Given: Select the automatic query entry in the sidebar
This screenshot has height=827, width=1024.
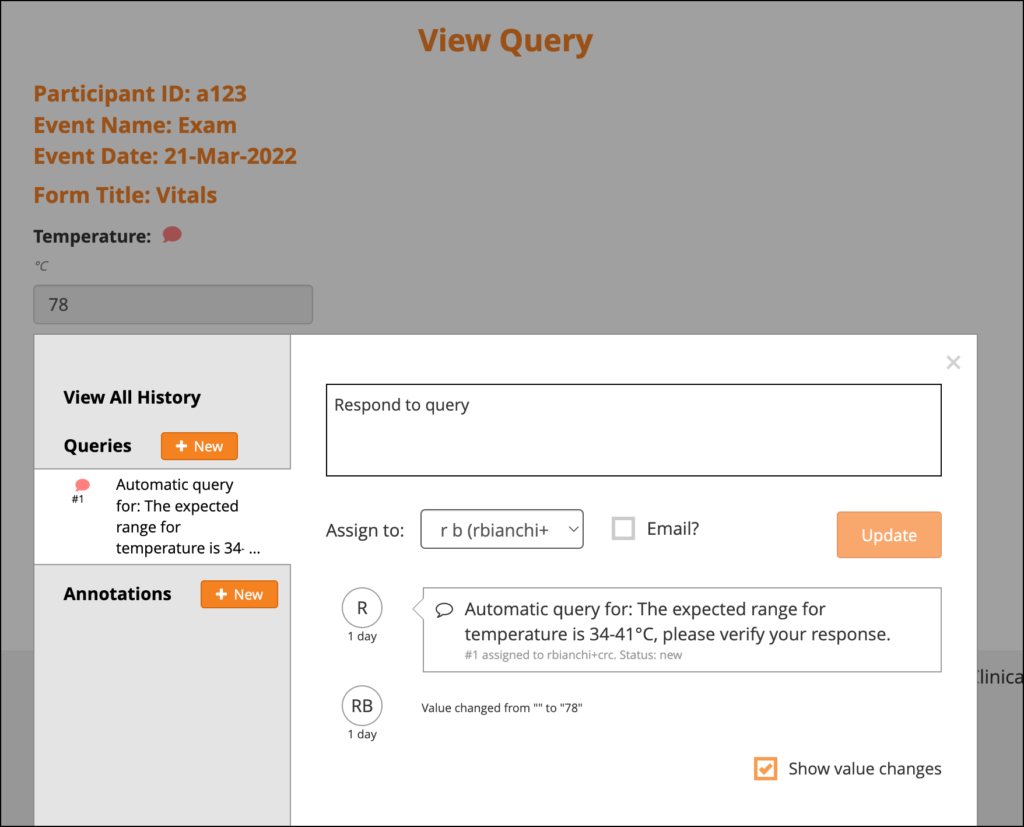Looking at the screenshot, I should point(176,516).
